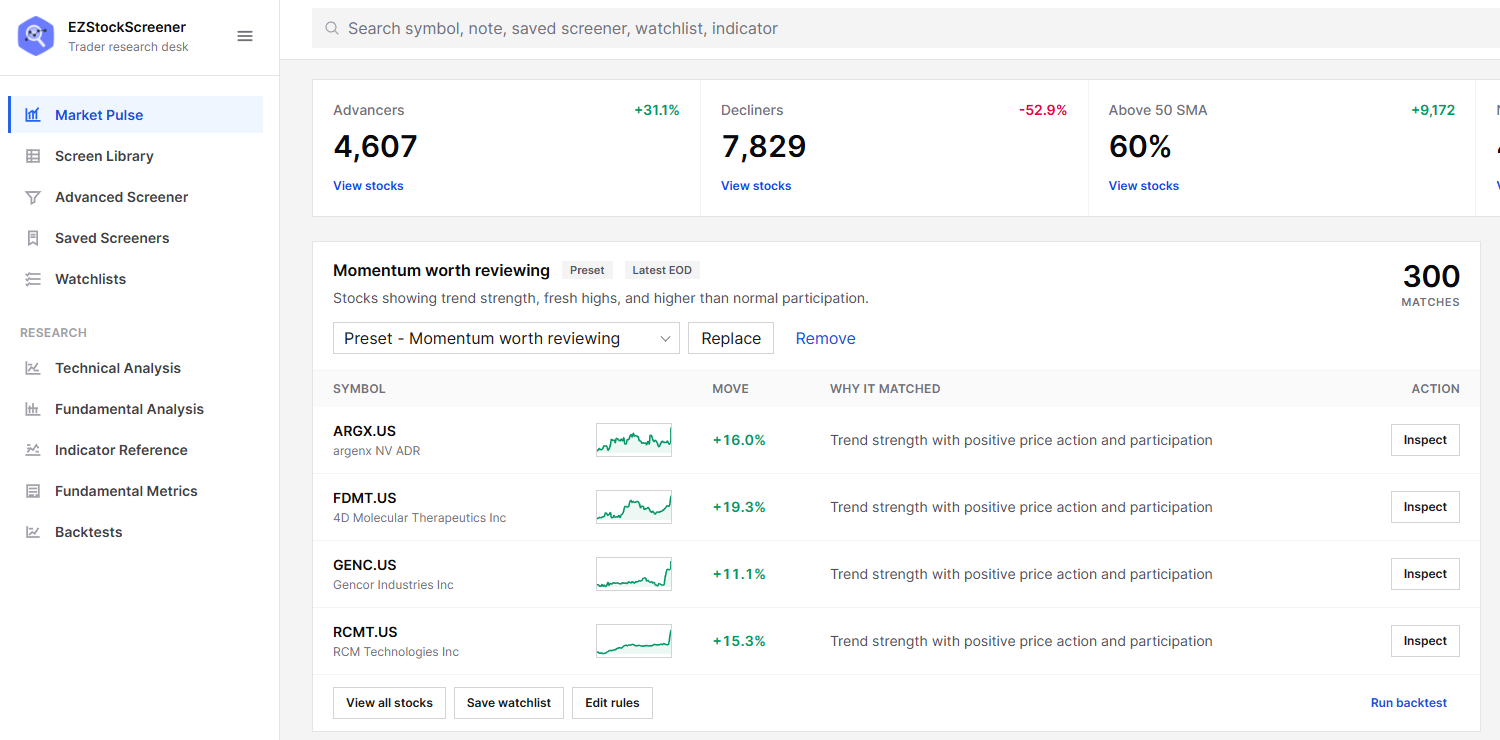Open Saved Screeners

click(x=136, y=238)
